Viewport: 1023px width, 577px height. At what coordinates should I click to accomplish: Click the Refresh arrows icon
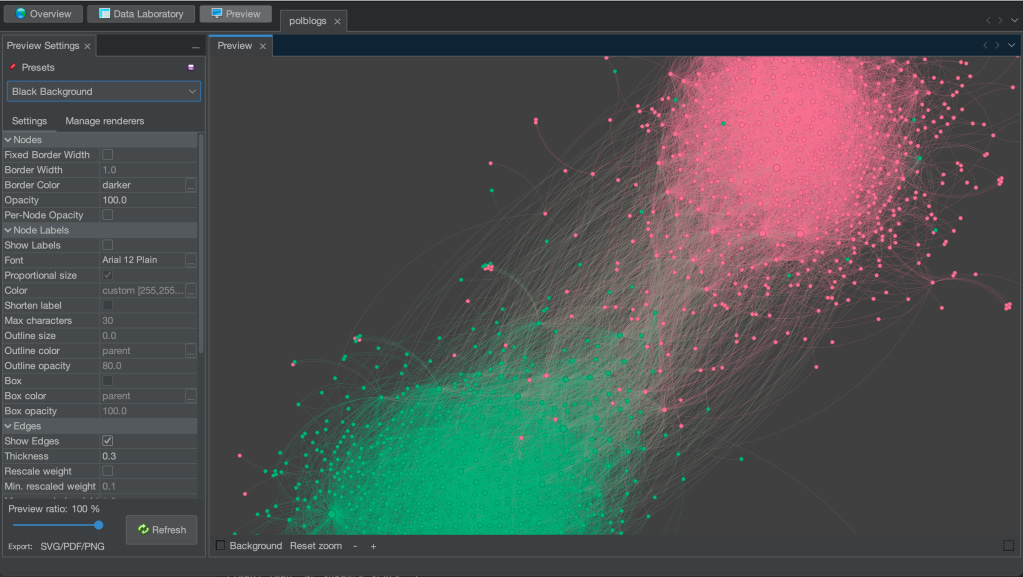[x=144, y=529]
